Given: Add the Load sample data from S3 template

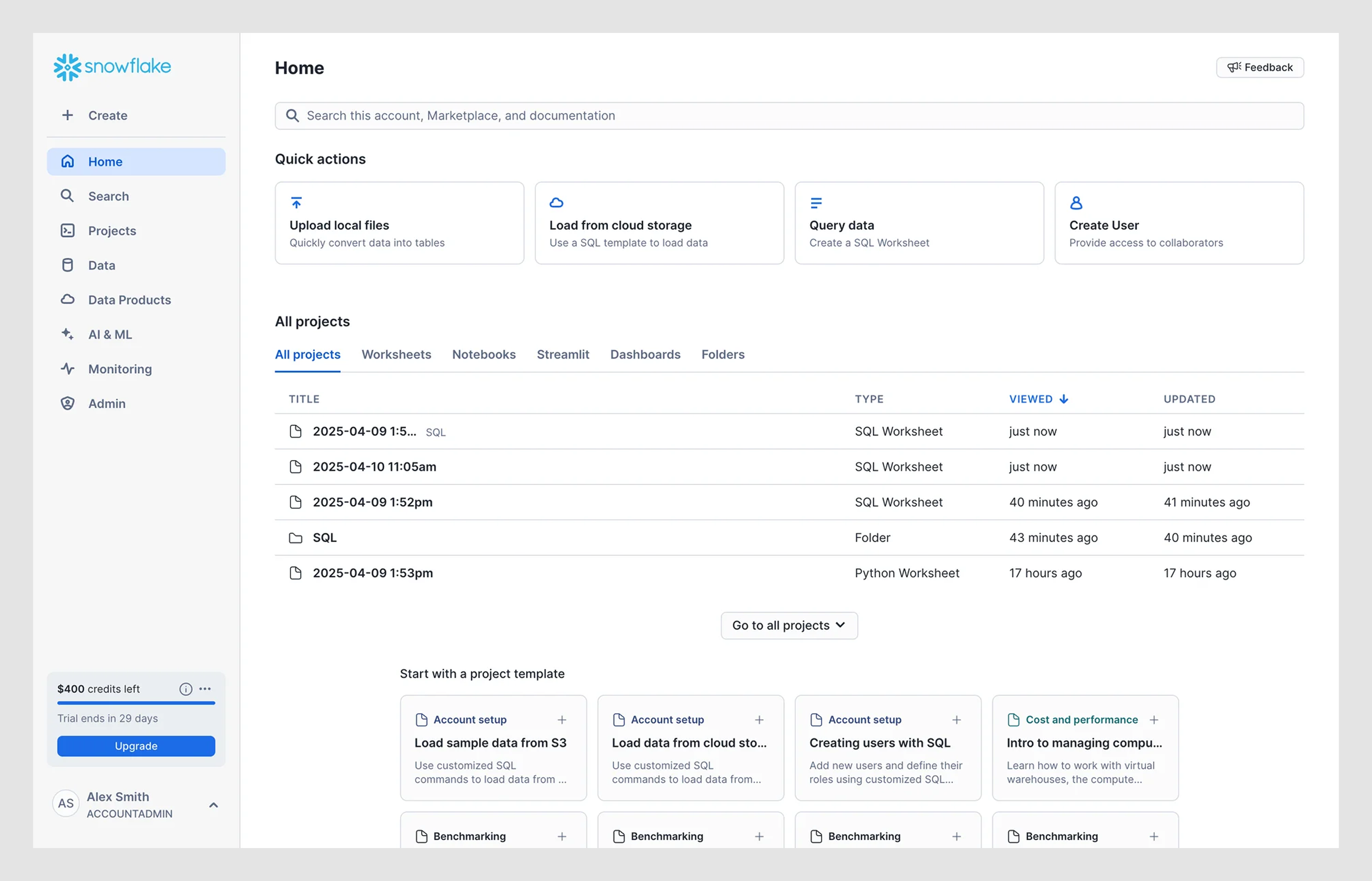Looking at the screenshot, I should (562, 720).
